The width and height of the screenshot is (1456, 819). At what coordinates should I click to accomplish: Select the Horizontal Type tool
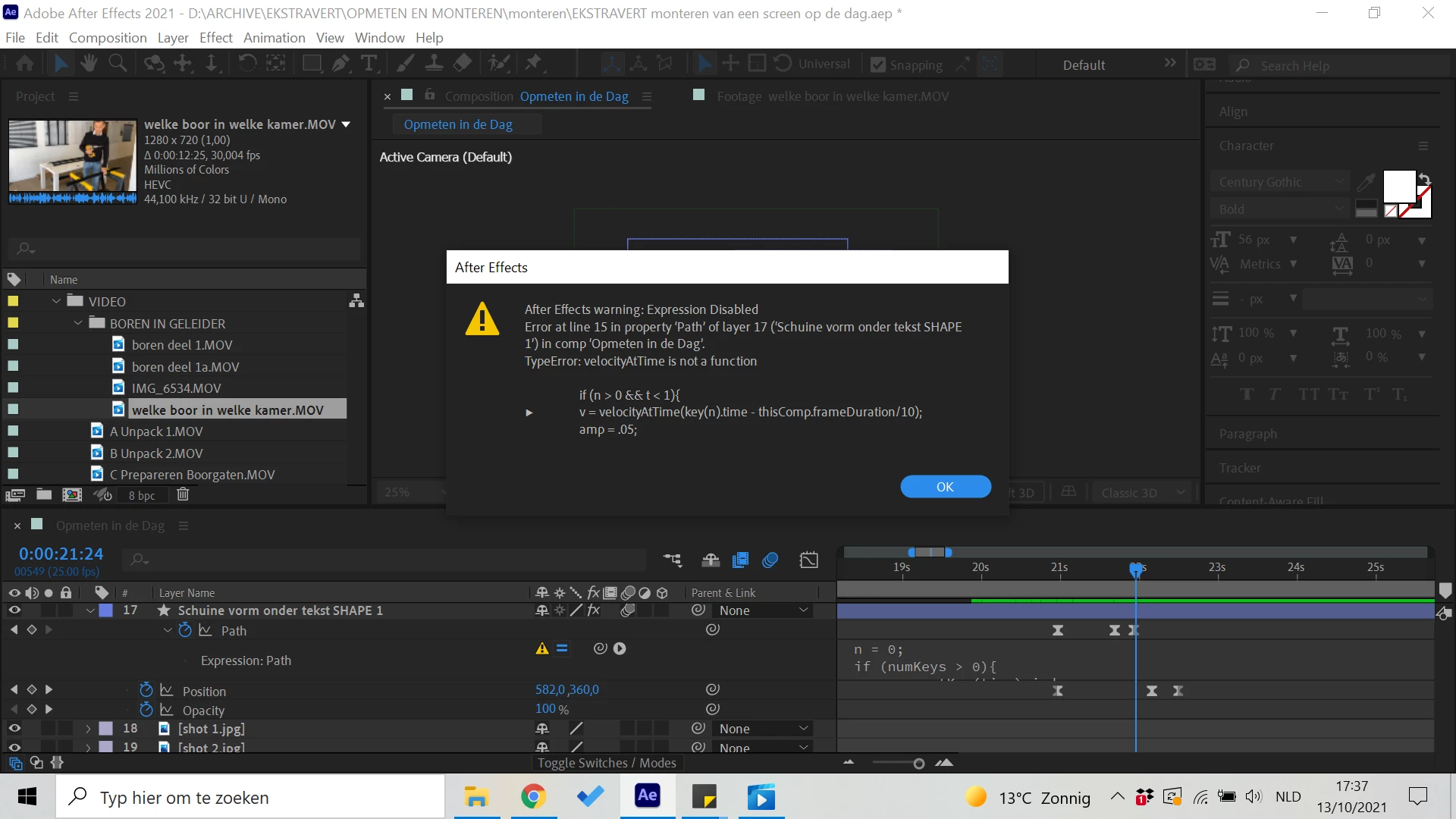pyautogui.click(x=369, y=64)
